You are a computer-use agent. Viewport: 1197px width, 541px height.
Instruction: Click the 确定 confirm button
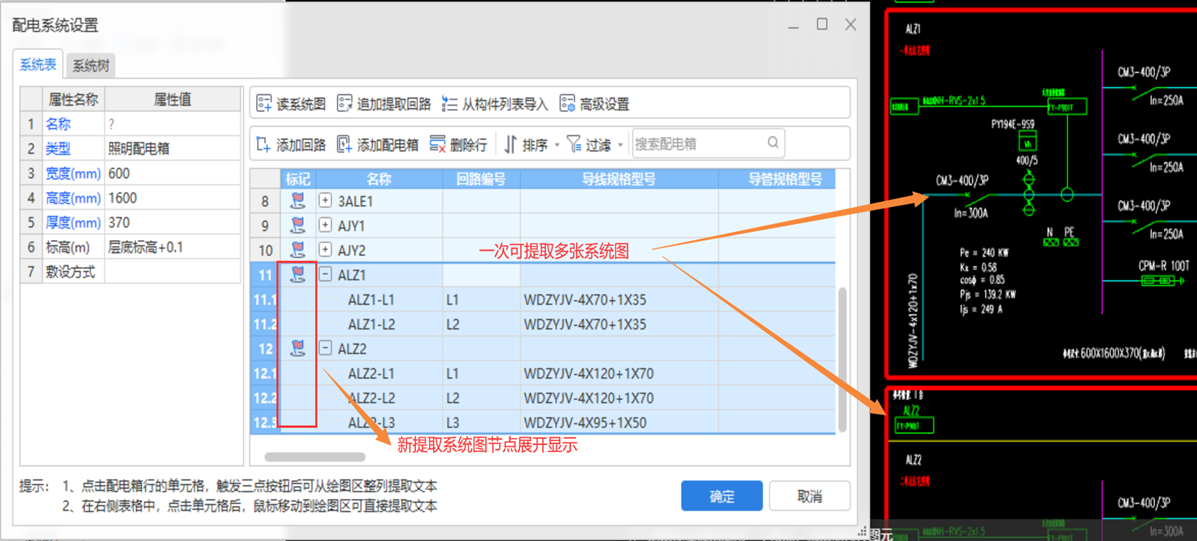pyautogui.click(x=721, y=496)
